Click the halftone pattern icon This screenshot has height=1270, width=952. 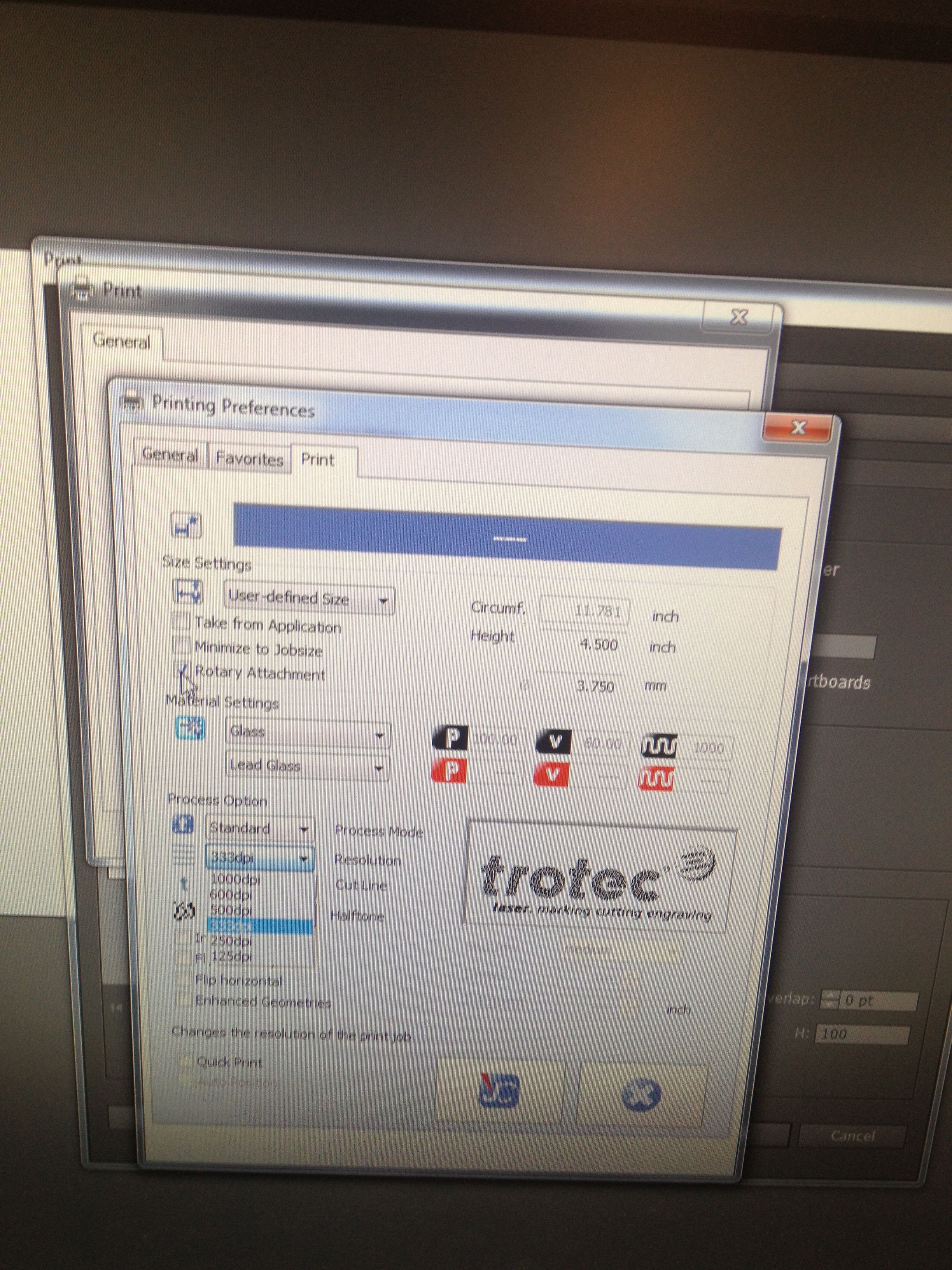point(184,911)
